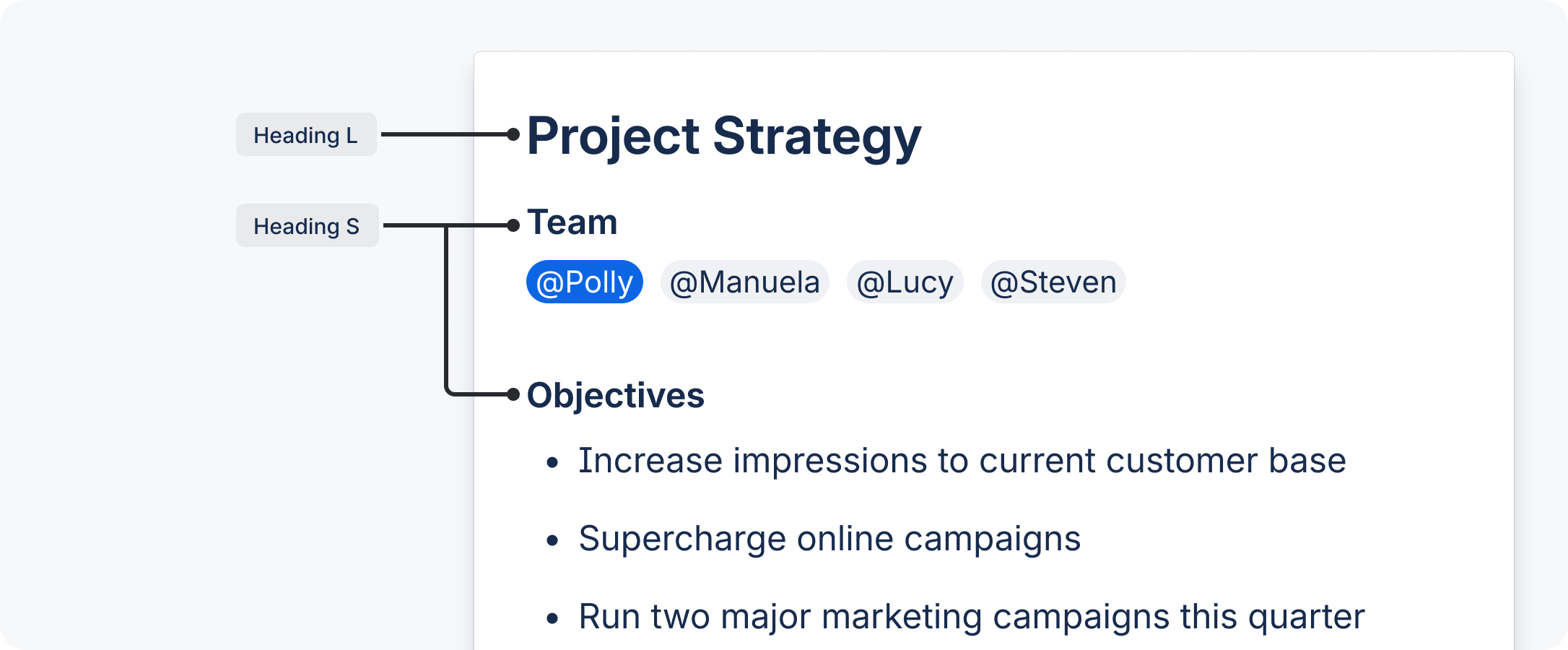Click 'Run two major marketing campaigns' item
Image resolution: width=1568 pixels, height=650 pixels.
(971, 617)
